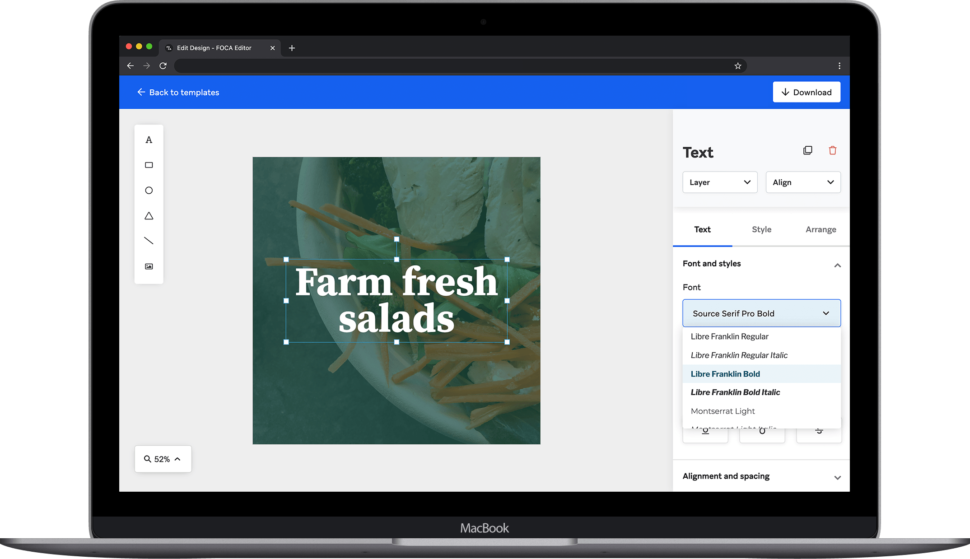Bookmark this page with the star
Viewport: 970px width, 559px height.
(x=737, y=66)
